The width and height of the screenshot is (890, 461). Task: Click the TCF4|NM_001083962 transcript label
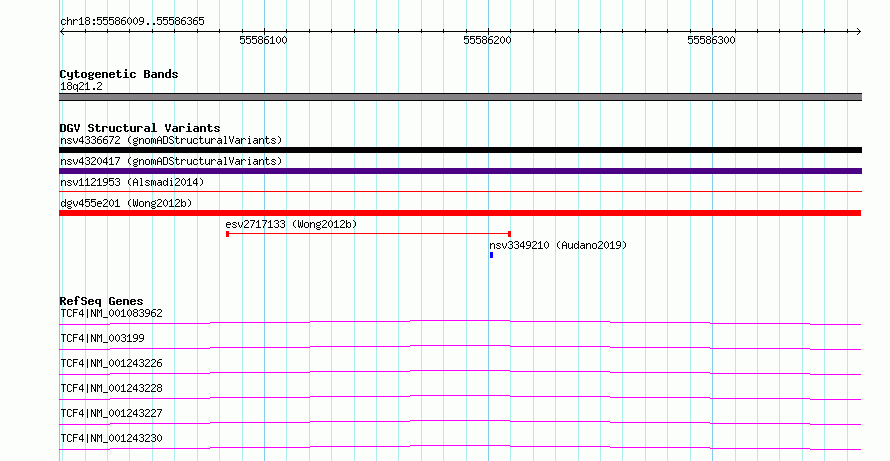coord(111,313)
